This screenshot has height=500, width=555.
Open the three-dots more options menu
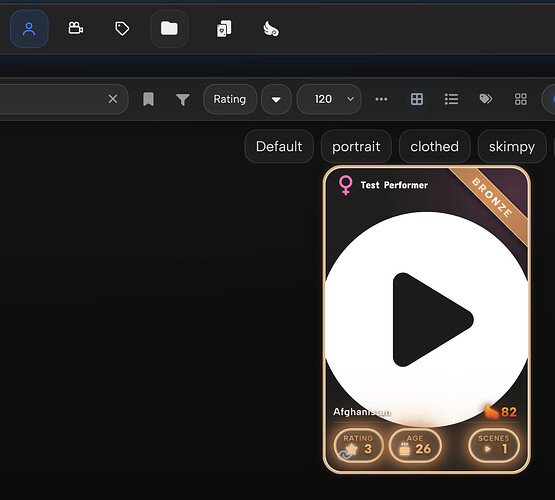(381, 99)
